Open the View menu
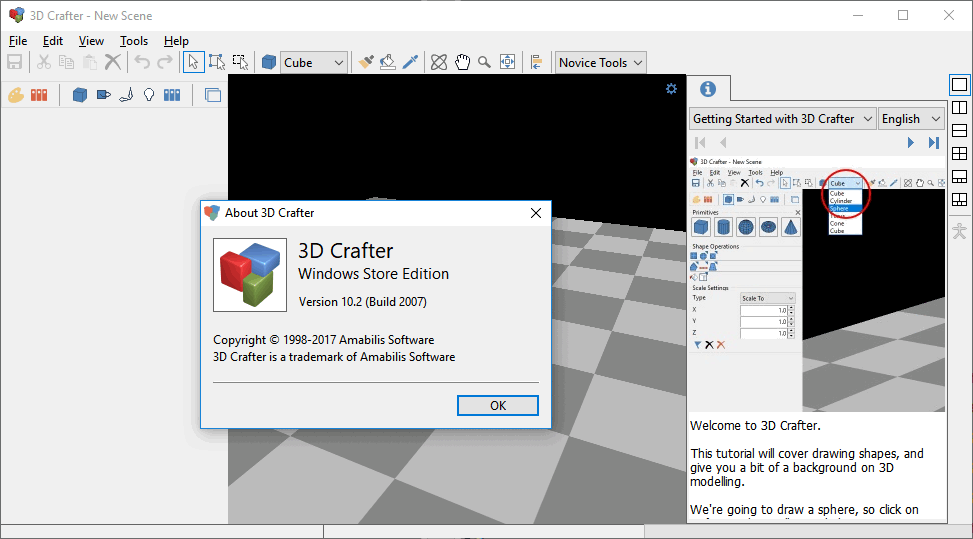The height and width of the screenshot is (539, 973). tap(91, 41)
